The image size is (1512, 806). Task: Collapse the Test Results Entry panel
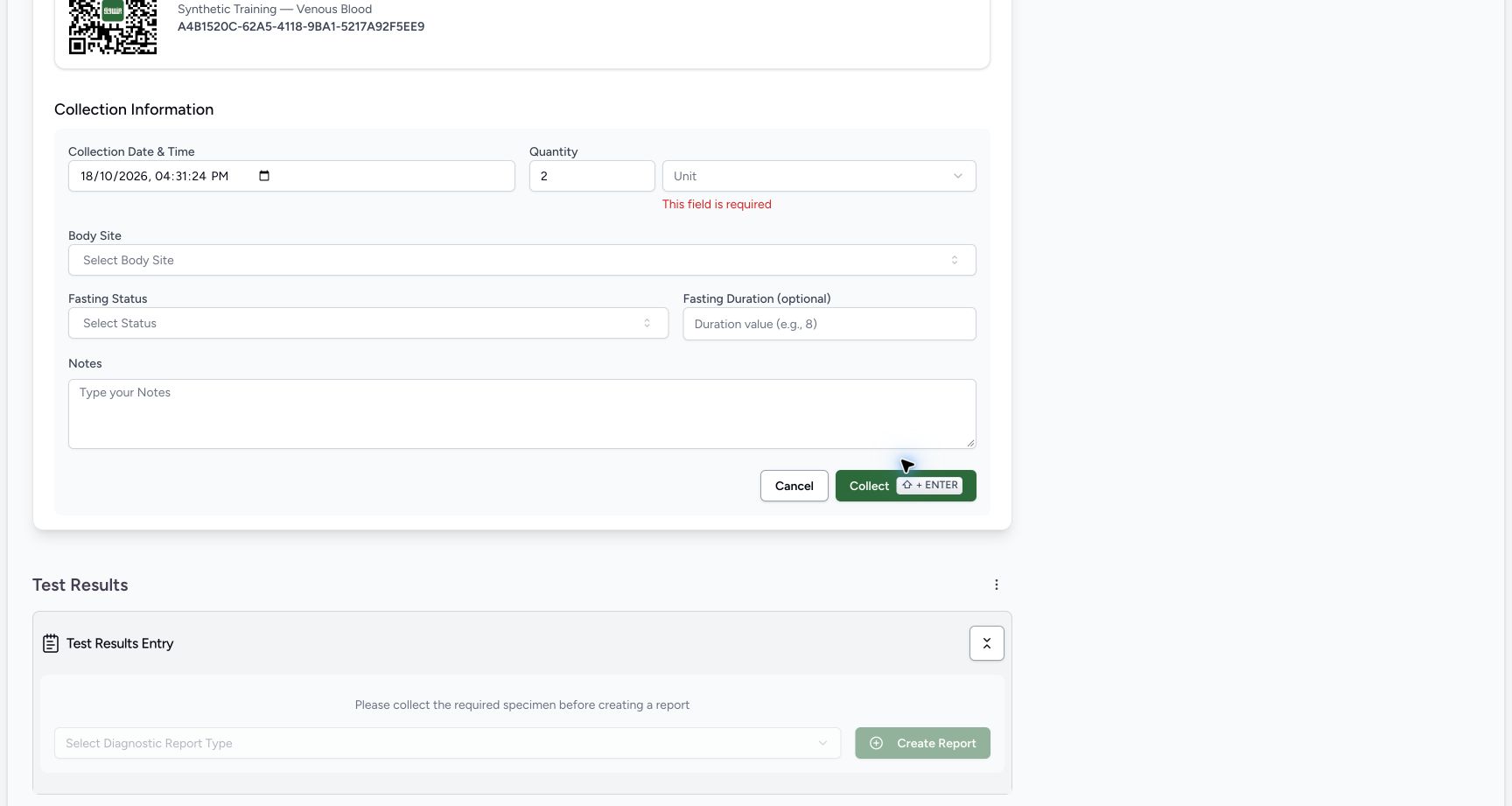[x=986, y=643]
